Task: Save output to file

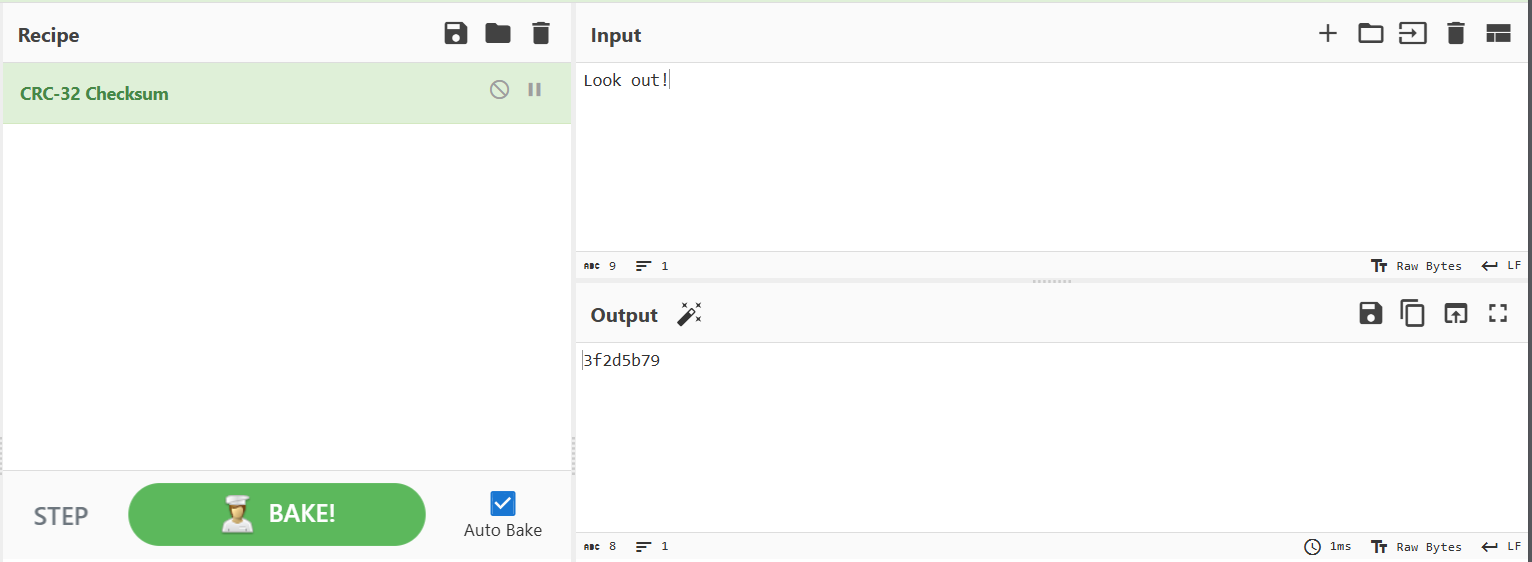Action: pos(1370,314)
